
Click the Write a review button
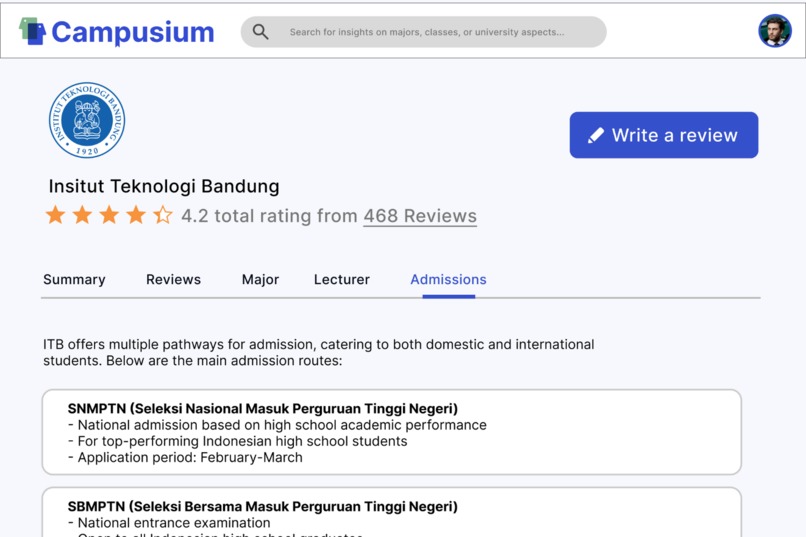click(664, 135)
